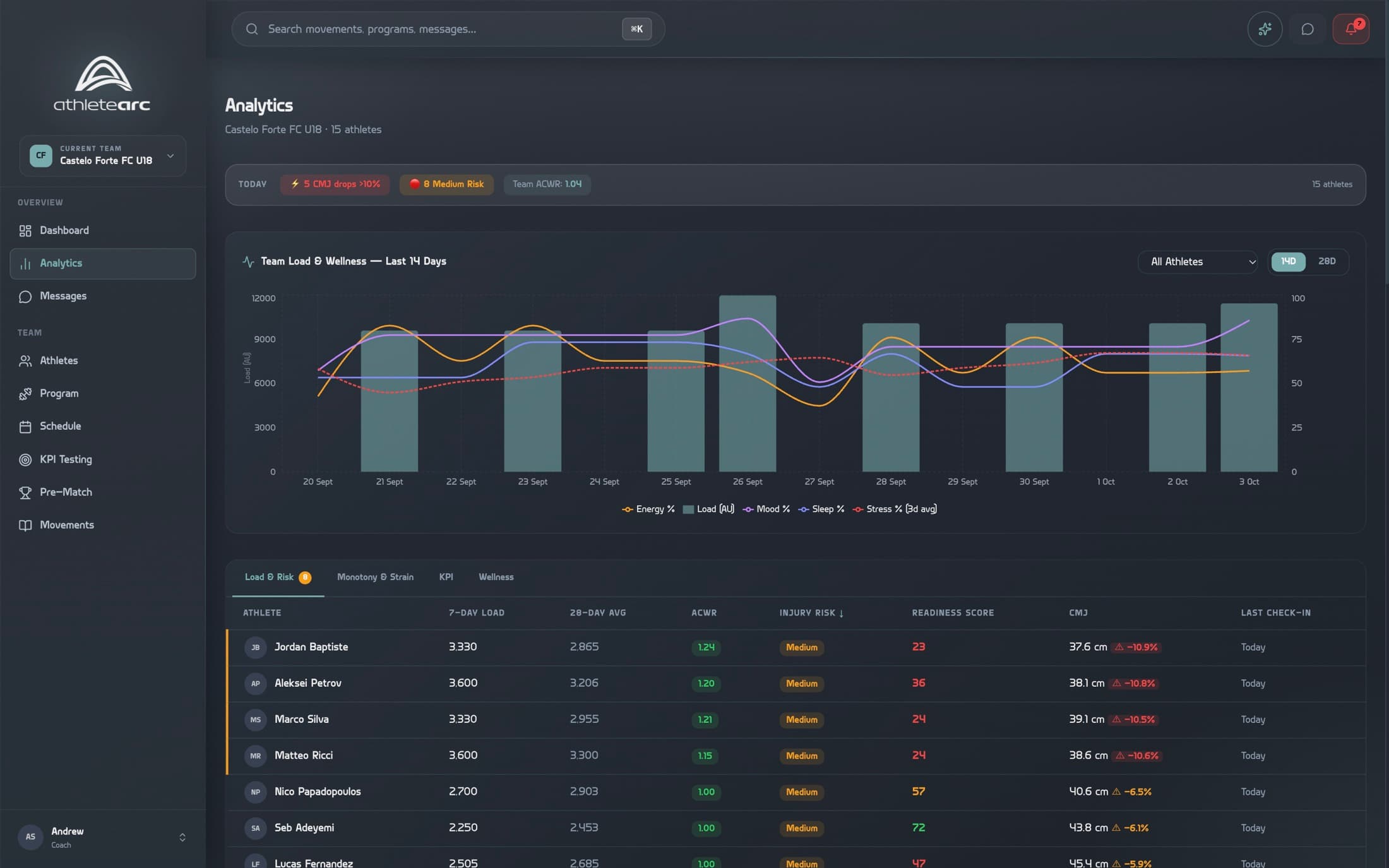Screen dimensions: 1389x868
Task: Switch to Monotony & Strain tab
Action: (375, 577)
